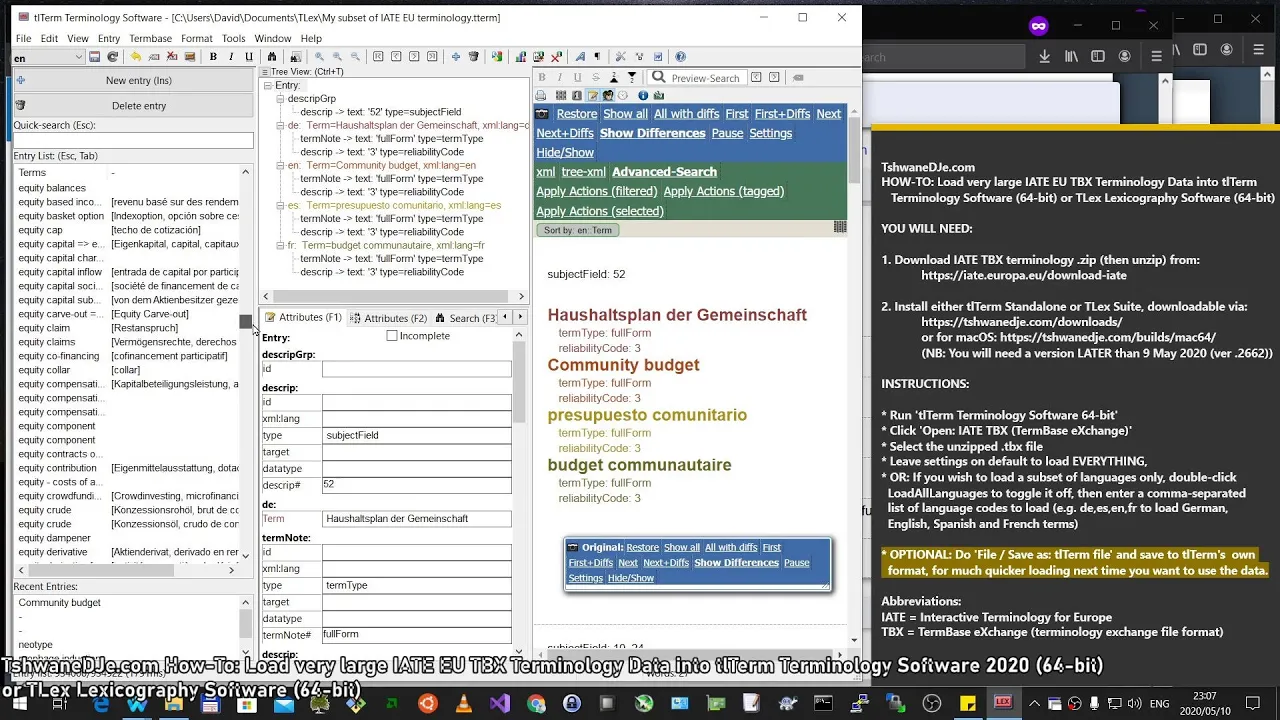Click the undo arrow icon in toolbar
The width and height of the screenshot is (1280, 720).
click(136, 57)
